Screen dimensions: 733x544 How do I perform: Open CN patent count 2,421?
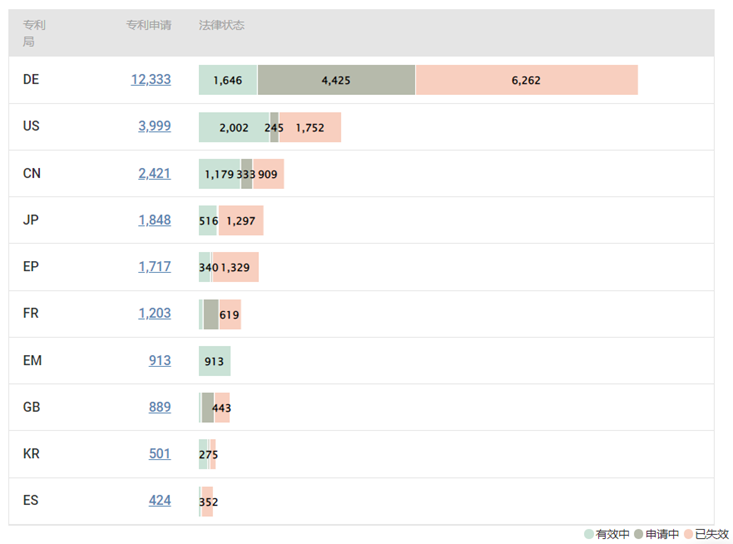click(x=154, y=173)
